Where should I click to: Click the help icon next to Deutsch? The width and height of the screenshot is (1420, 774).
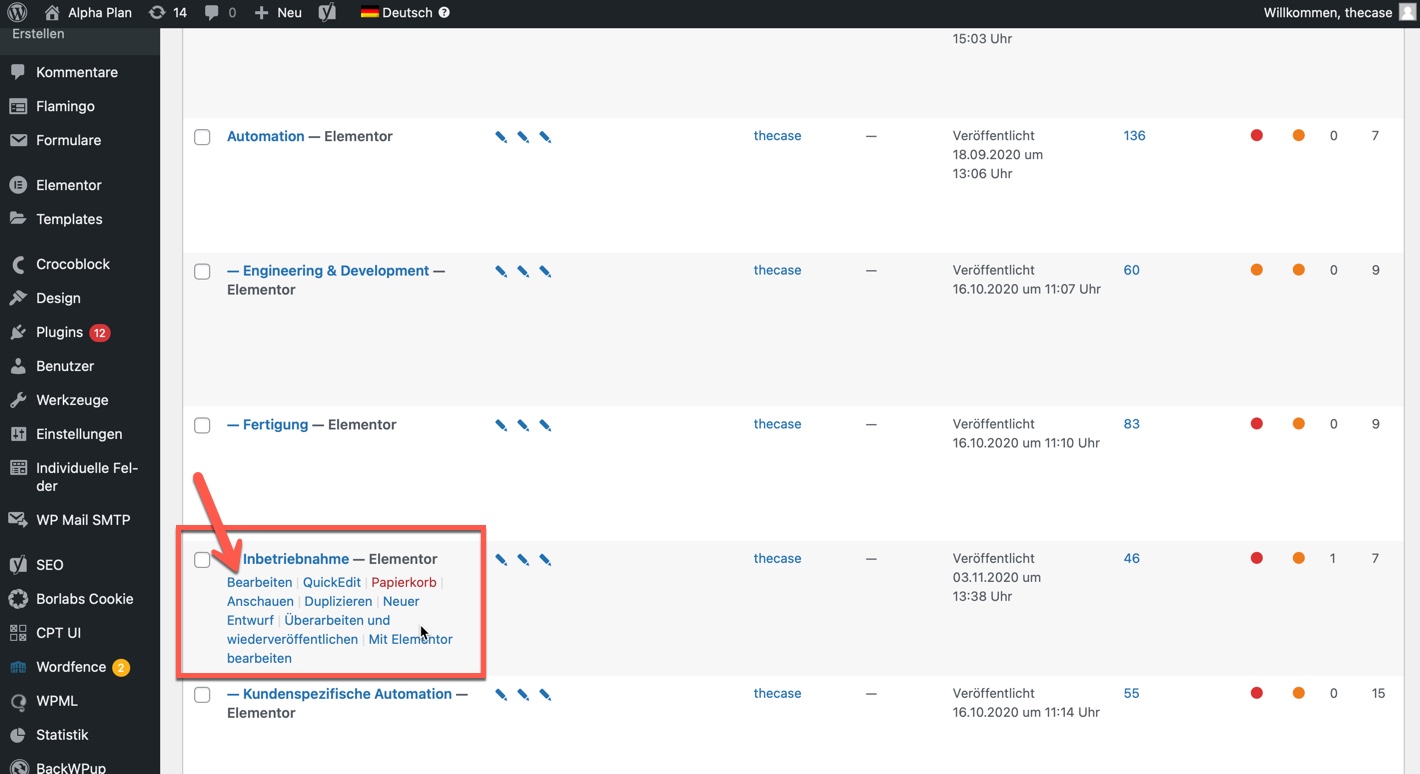444,13
